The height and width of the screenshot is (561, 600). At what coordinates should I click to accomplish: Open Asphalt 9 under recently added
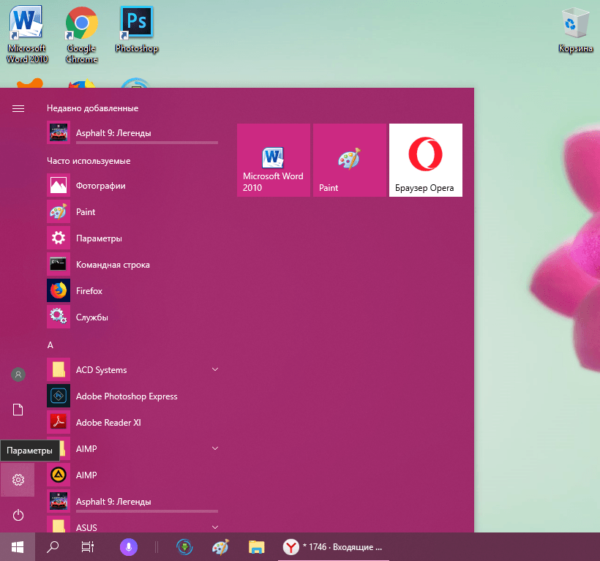pos(132,133)
